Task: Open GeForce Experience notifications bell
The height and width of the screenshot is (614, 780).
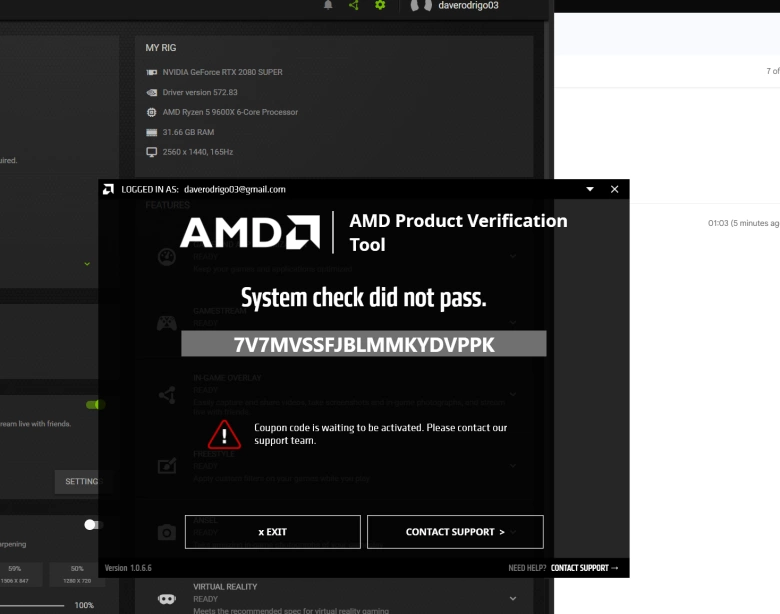Action: coord(328,5)
